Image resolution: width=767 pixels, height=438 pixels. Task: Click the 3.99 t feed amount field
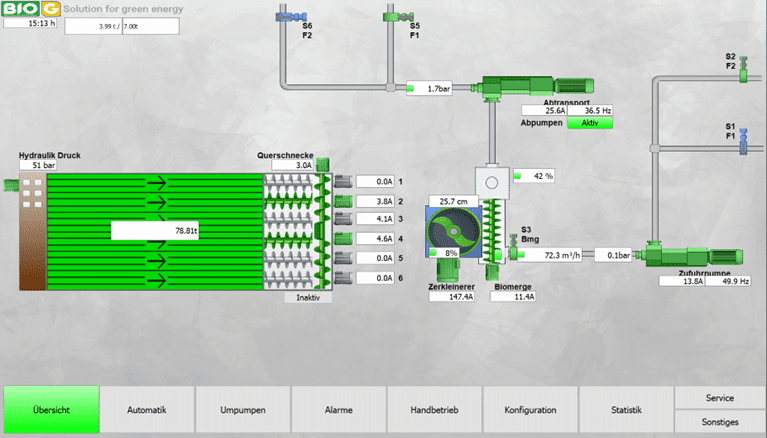[x=93, y=26]
